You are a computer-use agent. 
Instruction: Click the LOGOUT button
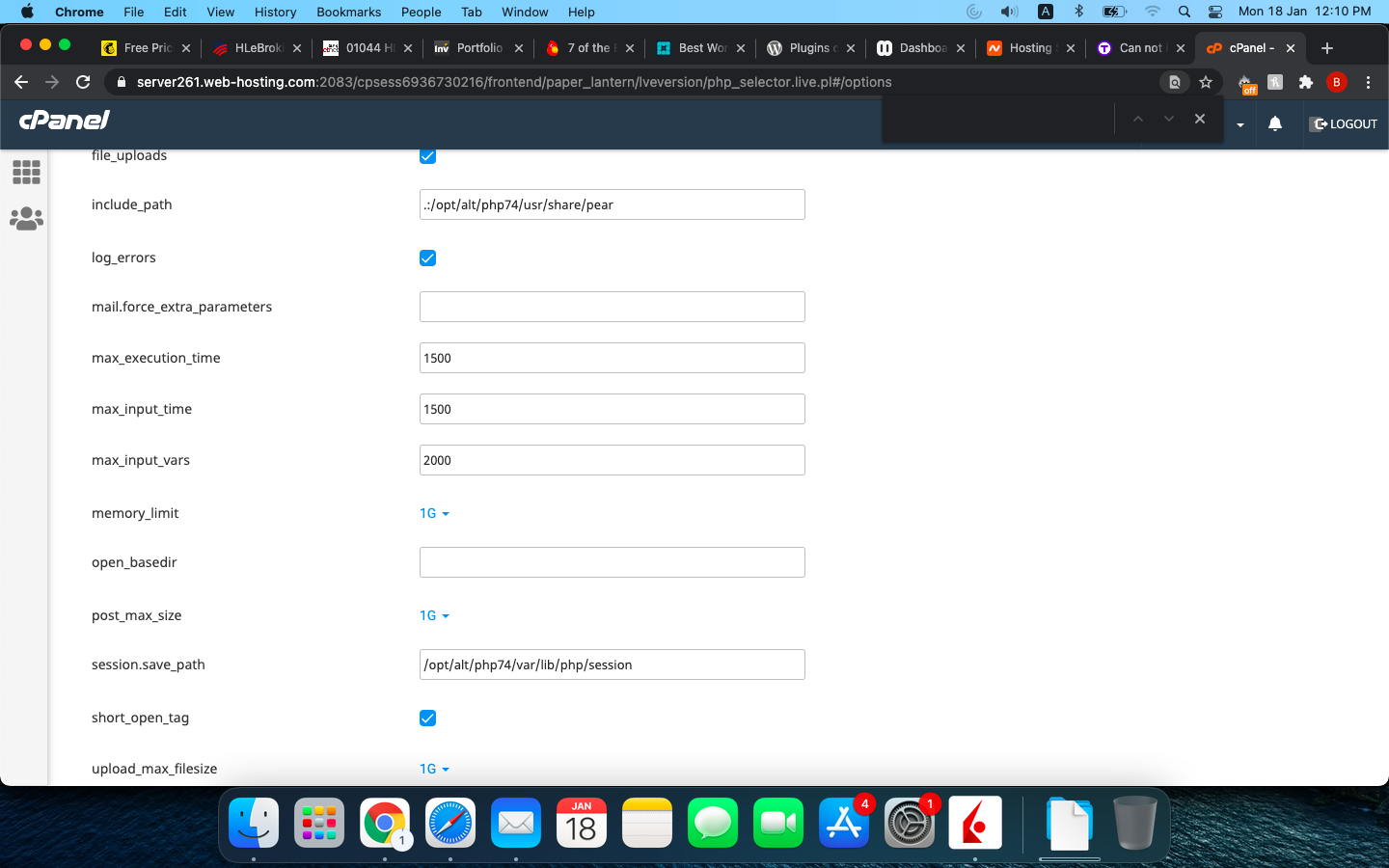(1345, 123)
